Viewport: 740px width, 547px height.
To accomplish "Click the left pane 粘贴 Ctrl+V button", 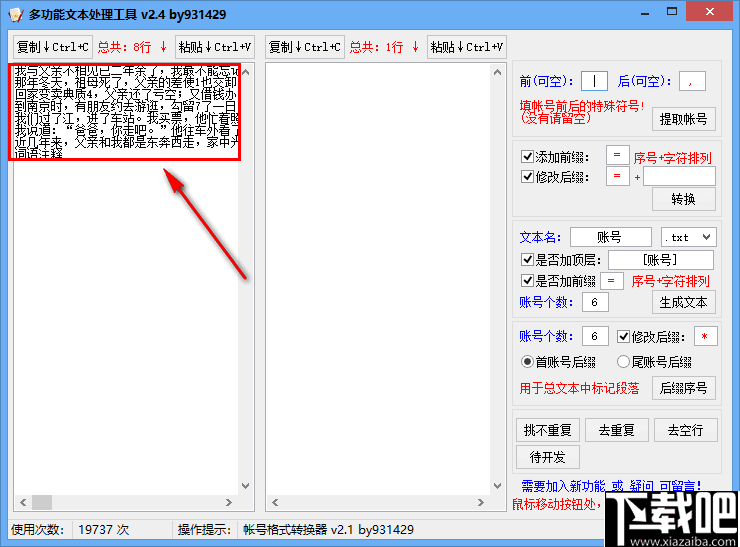I will [x=215, y=47].
